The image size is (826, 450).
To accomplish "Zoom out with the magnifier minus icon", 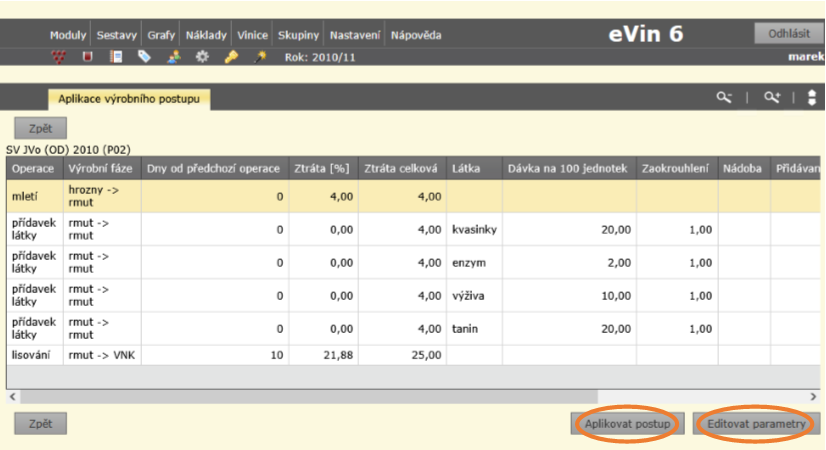I will pyautogui.click(x=724, y=98).
